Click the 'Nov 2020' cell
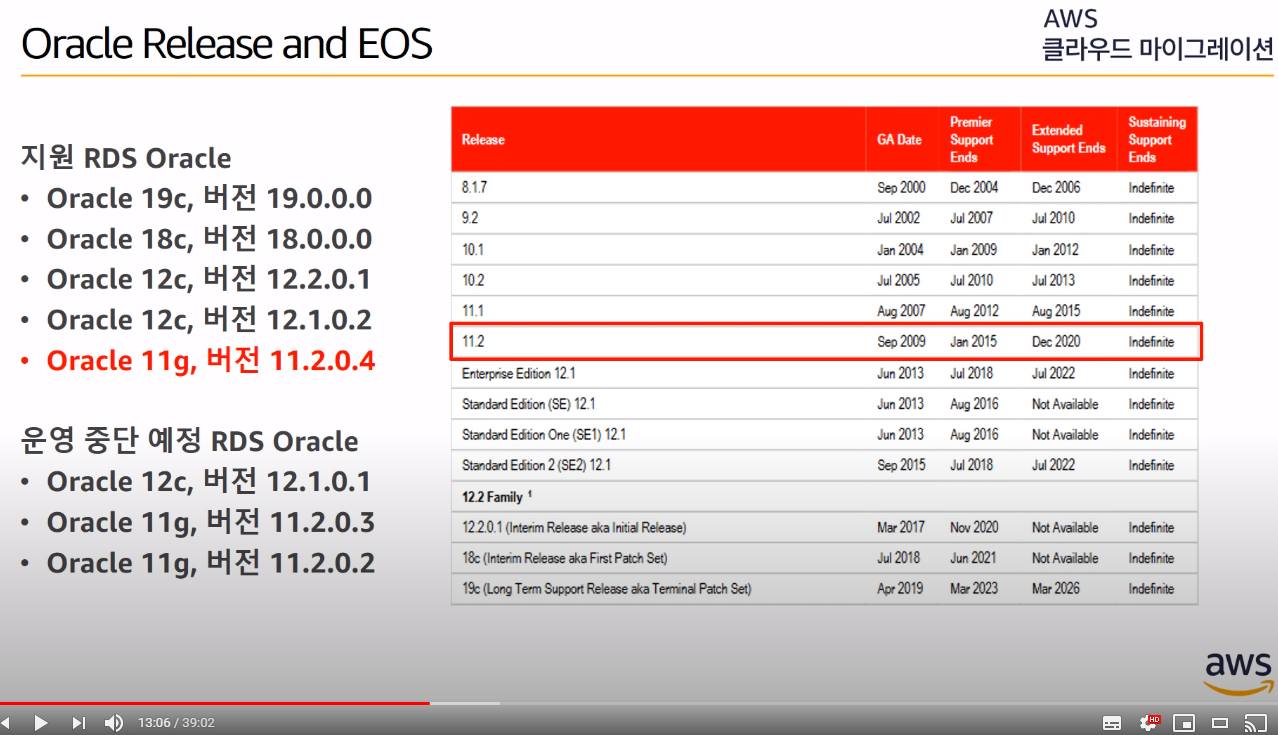The width and height of the screenshot is (1278, 735). (974, 527)
